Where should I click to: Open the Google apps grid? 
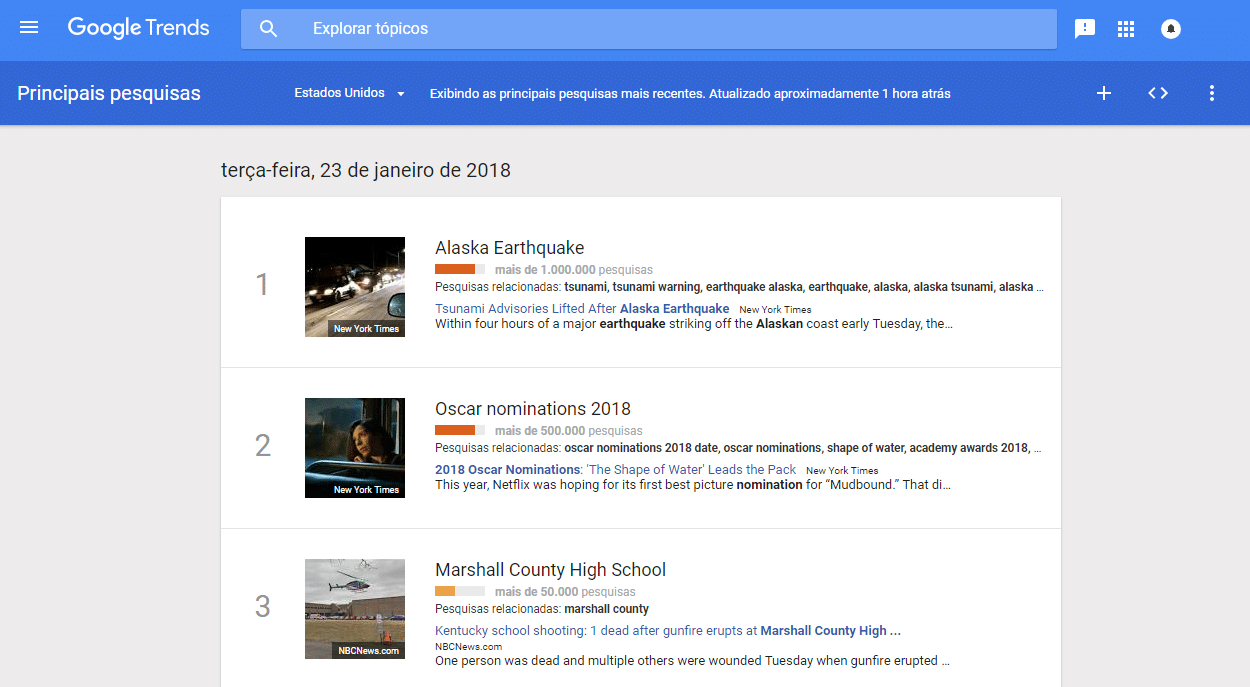click(1126, 29)
